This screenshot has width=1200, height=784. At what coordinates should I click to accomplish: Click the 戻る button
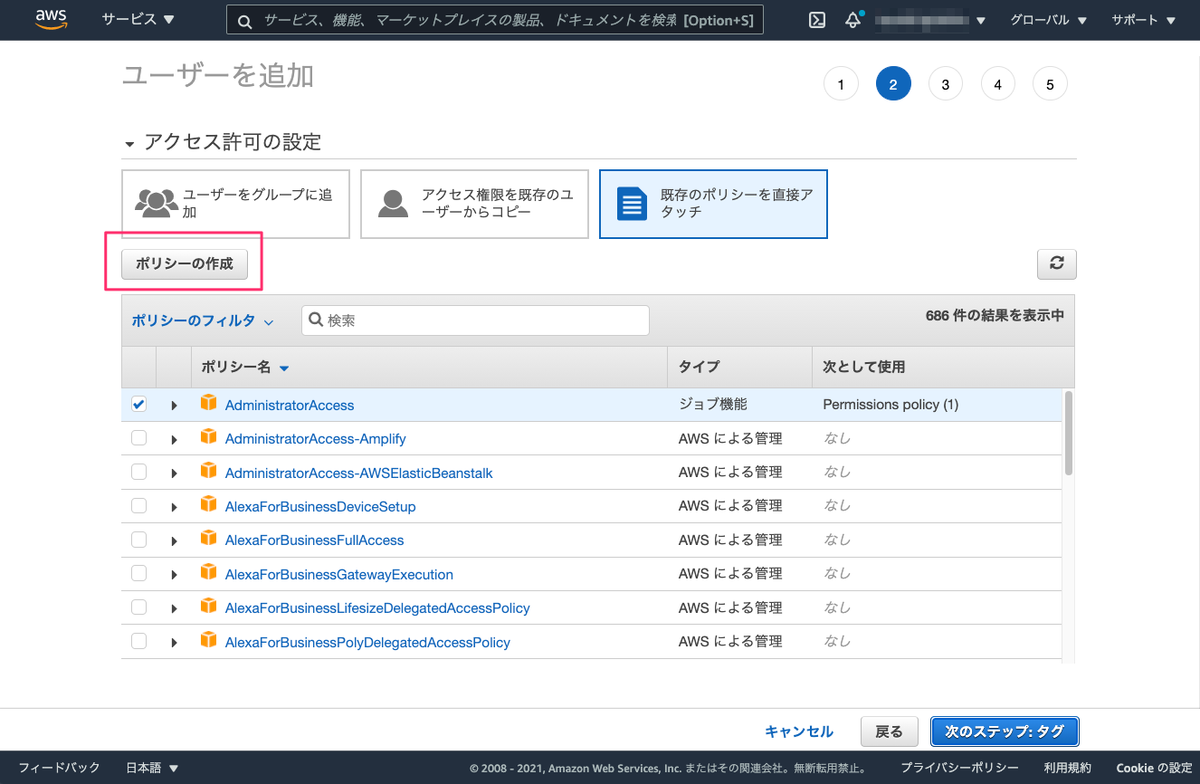point(889,732)
